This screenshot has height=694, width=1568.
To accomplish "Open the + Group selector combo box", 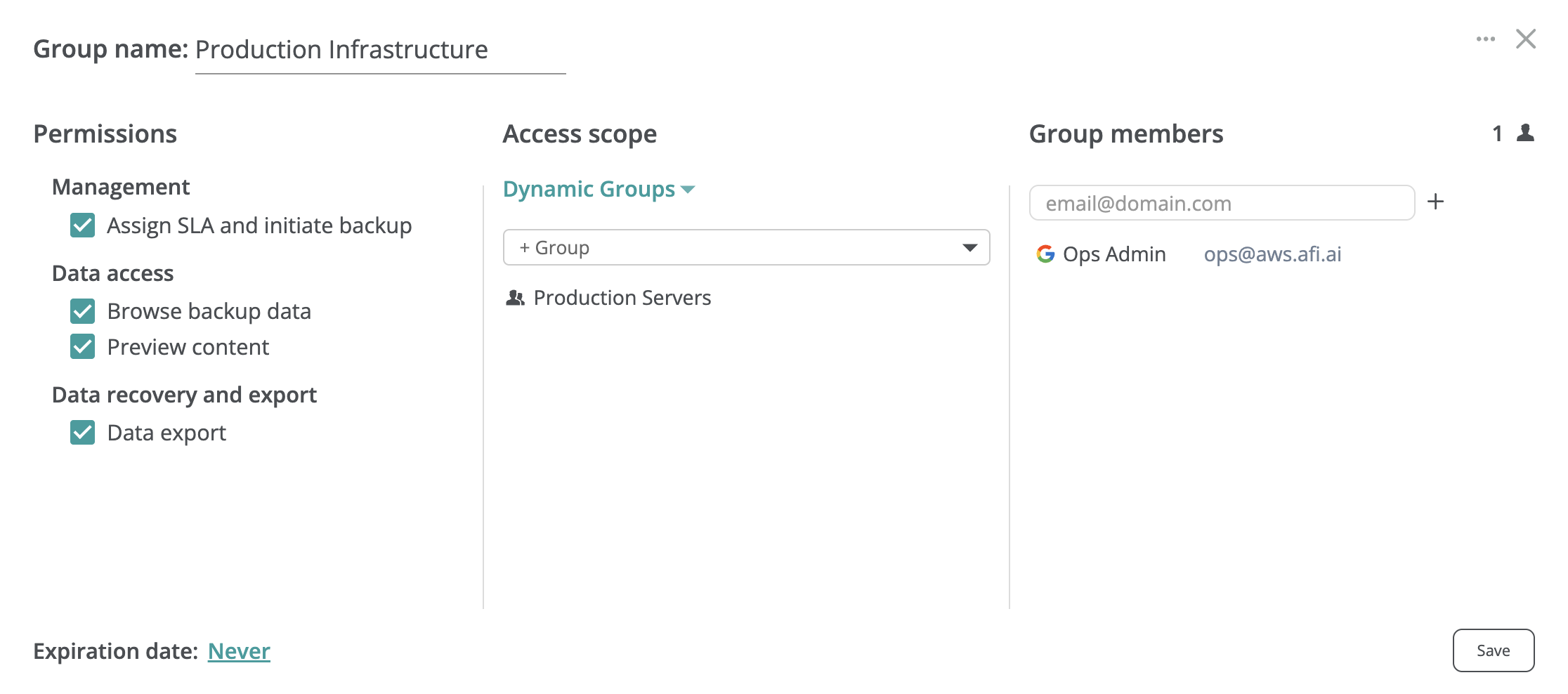I will point(746,248).
